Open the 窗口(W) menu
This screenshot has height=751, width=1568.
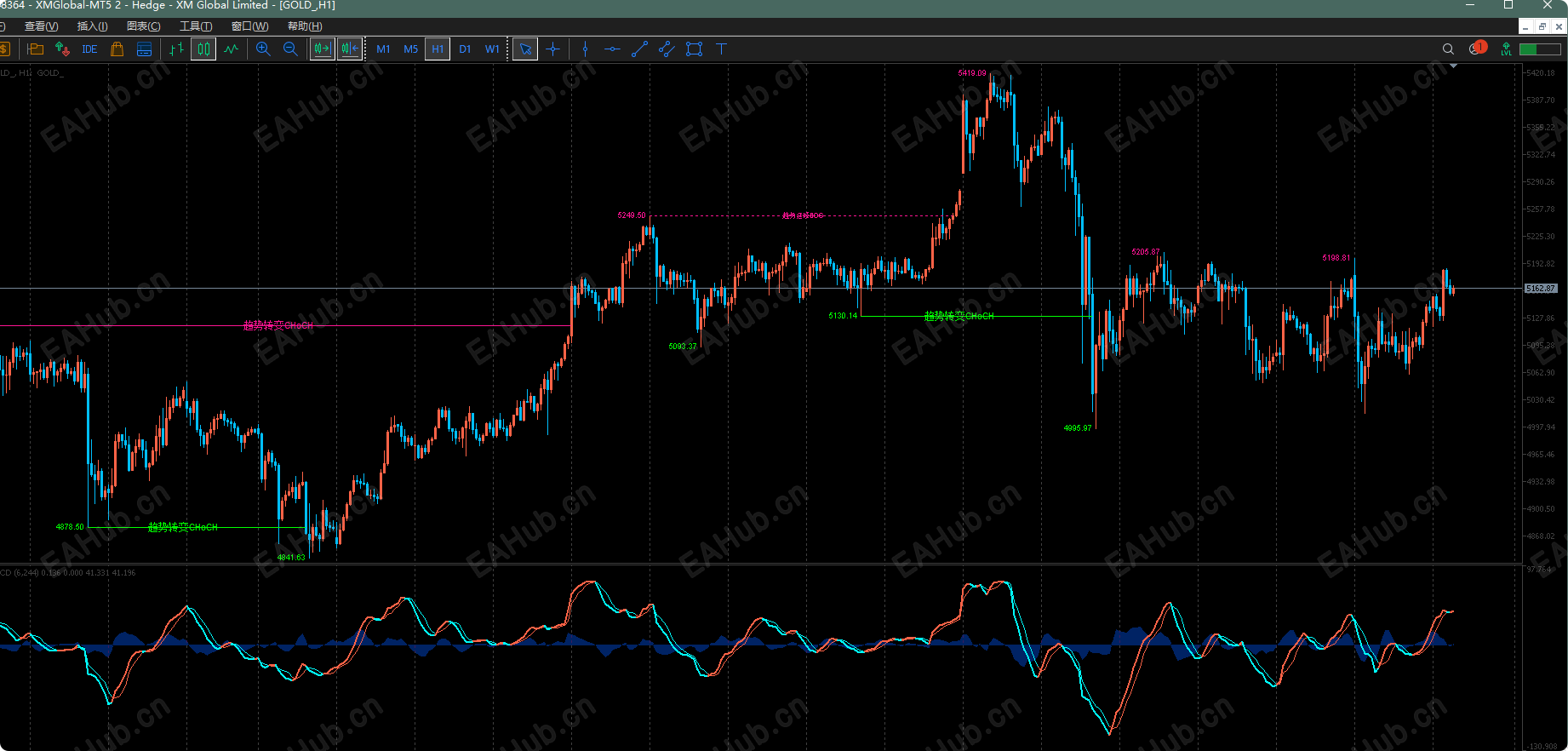click(x=250, y=26)
